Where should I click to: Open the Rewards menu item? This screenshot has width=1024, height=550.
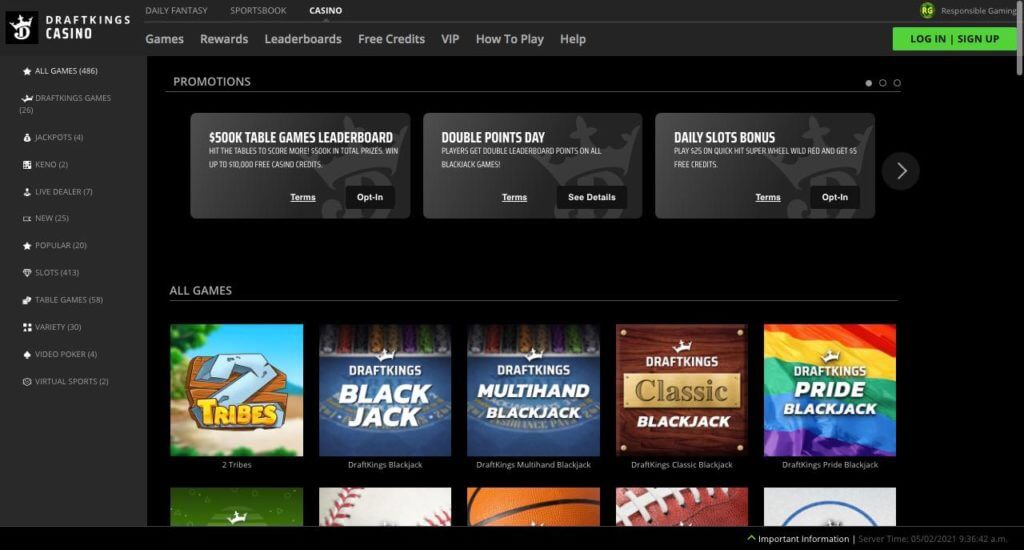pyautogui.click(x=224, y=39)
